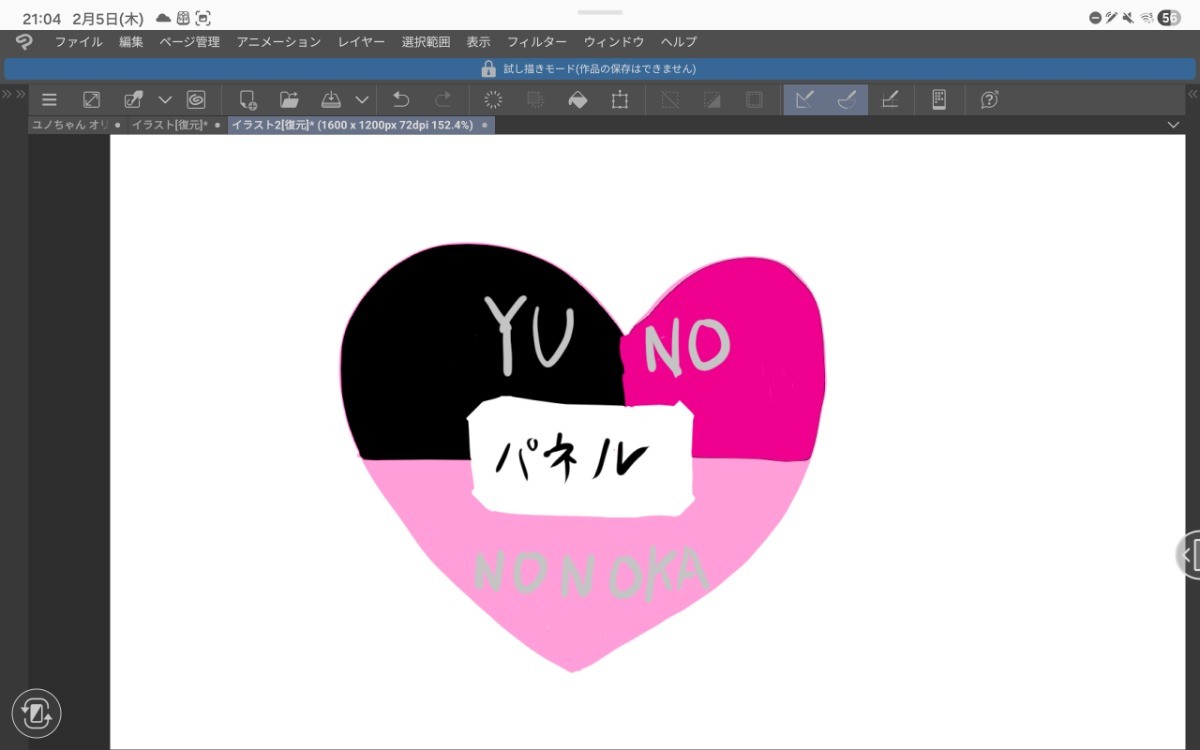The height and width of the screenshot is (750, 1200).
Task: Select the Fill bucket icon
Action: click(577, 100)
